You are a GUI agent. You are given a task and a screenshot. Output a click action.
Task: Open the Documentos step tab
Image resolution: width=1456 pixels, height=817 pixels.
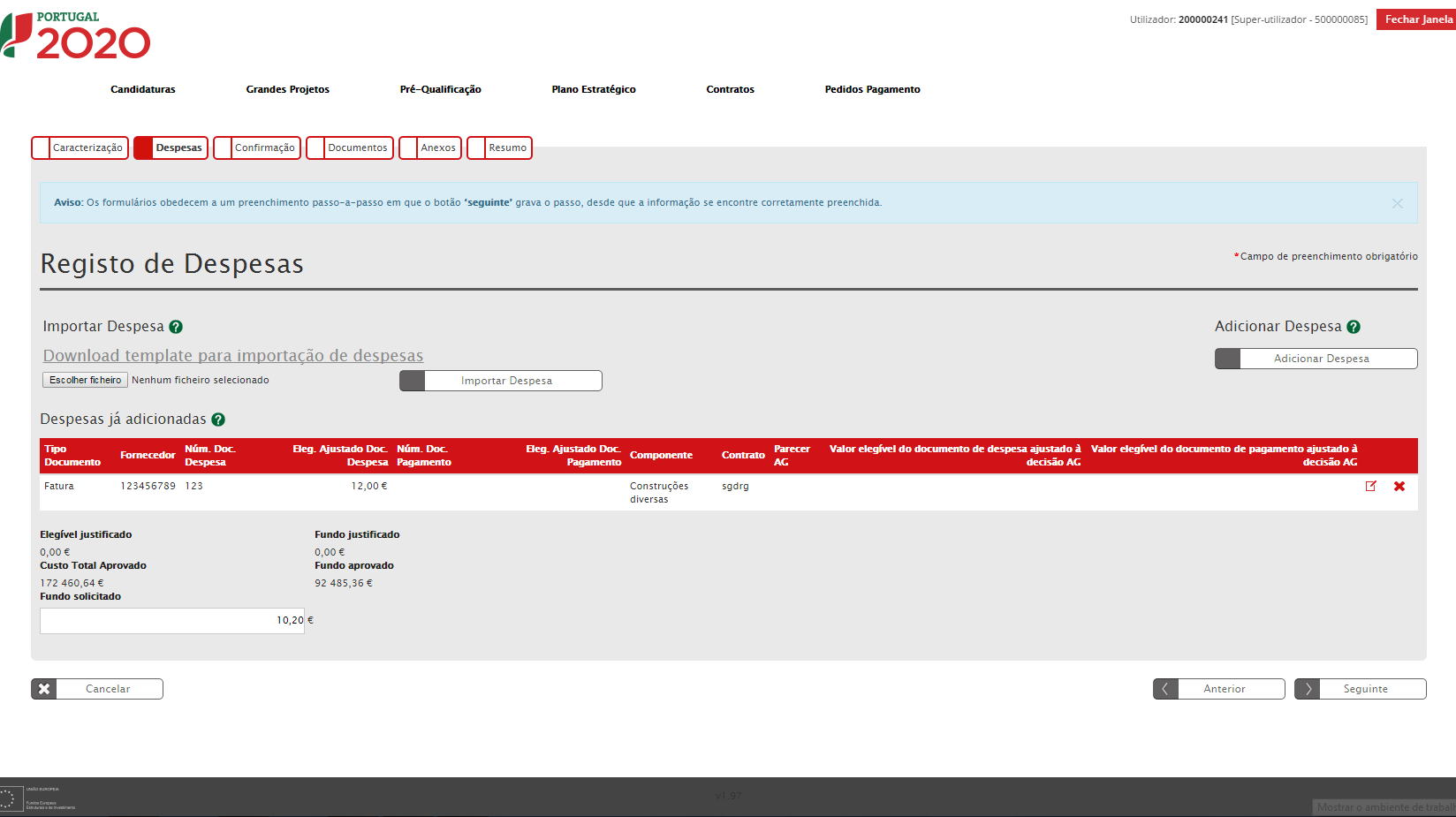[350, 148]
